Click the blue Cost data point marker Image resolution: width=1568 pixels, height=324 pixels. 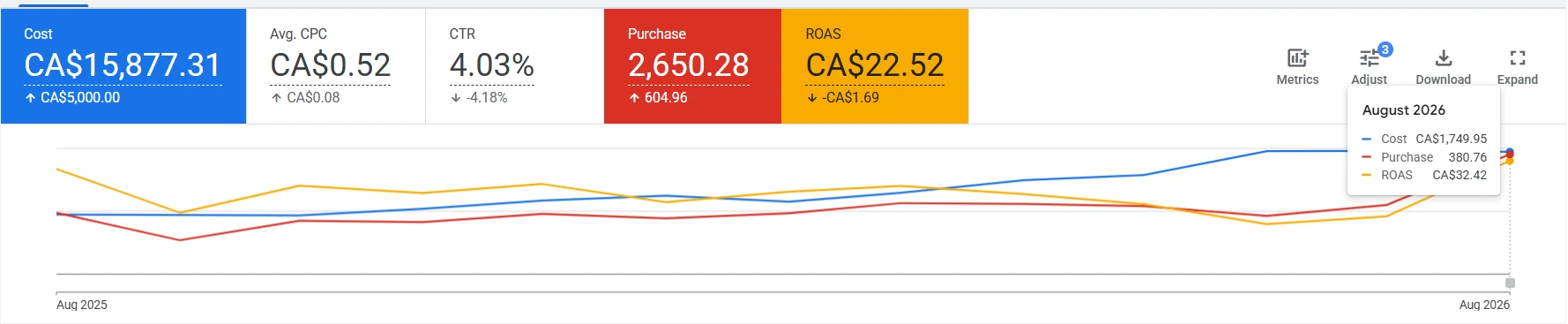pyautogui.click(x=1510, y=152)
